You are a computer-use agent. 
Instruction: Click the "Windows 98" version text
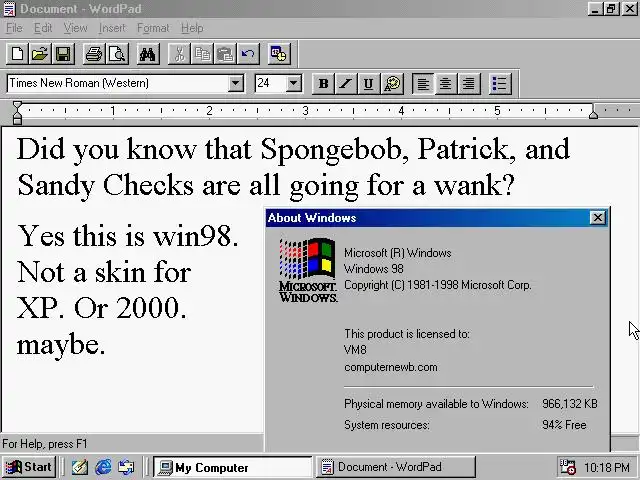[373, 269]
